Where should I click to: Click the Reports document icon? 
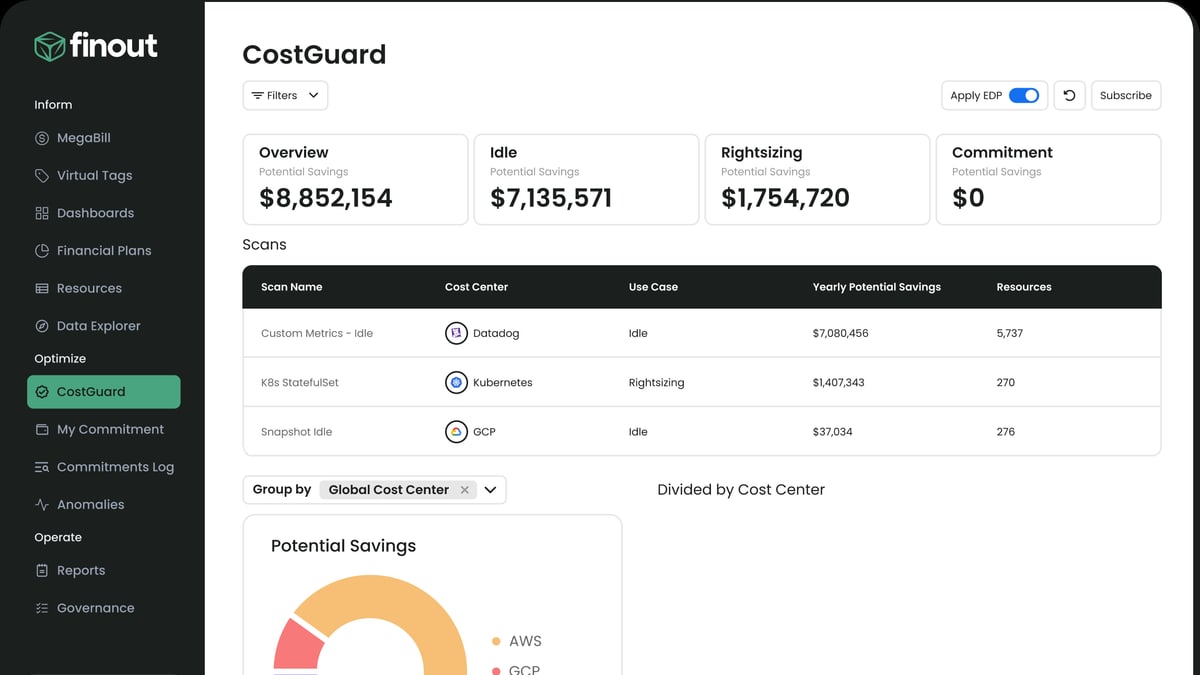coord(42,571)
